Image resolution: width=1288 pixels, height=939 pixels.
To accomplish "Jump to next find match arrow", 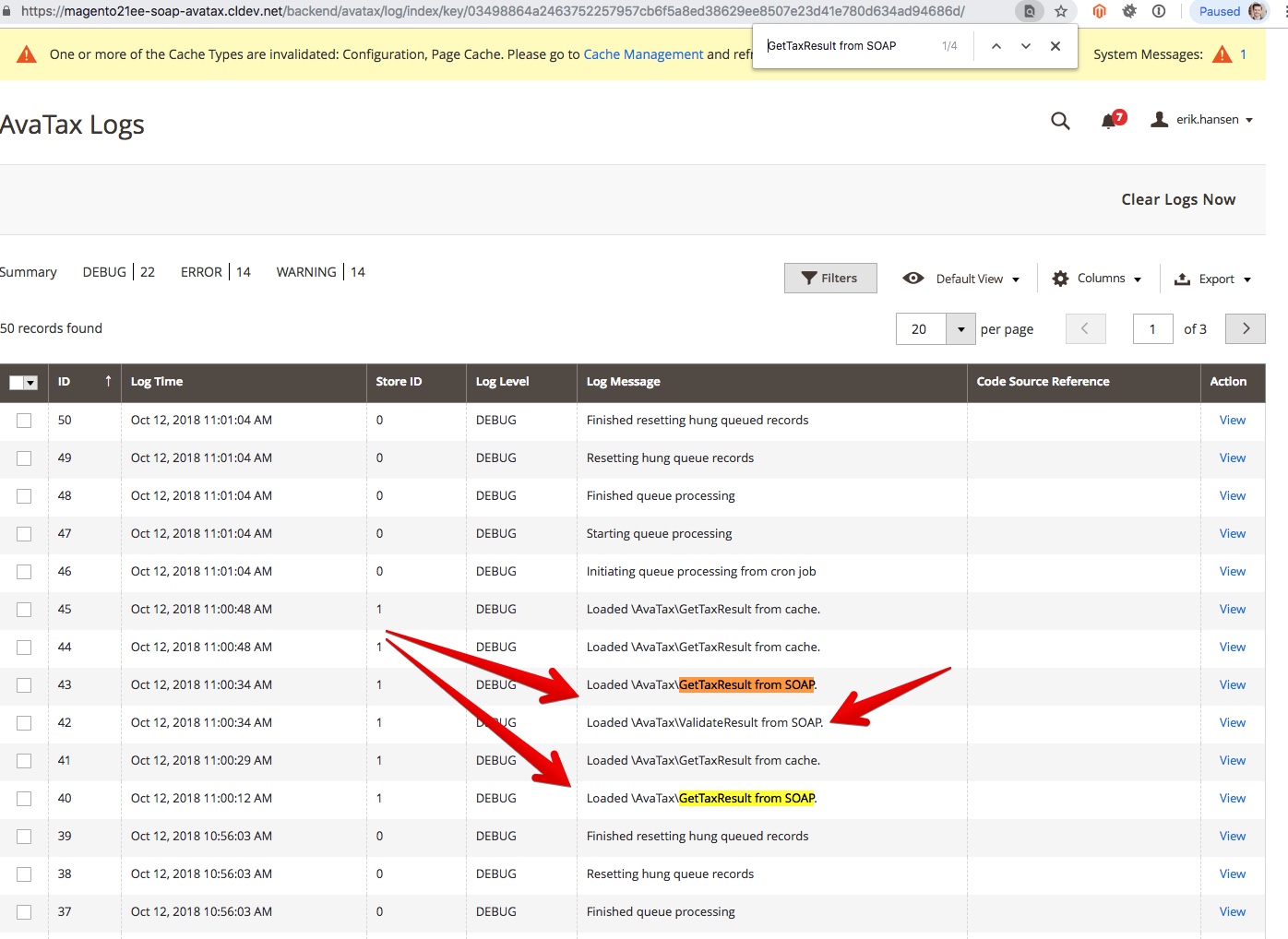I will [x=1026, y=46].
